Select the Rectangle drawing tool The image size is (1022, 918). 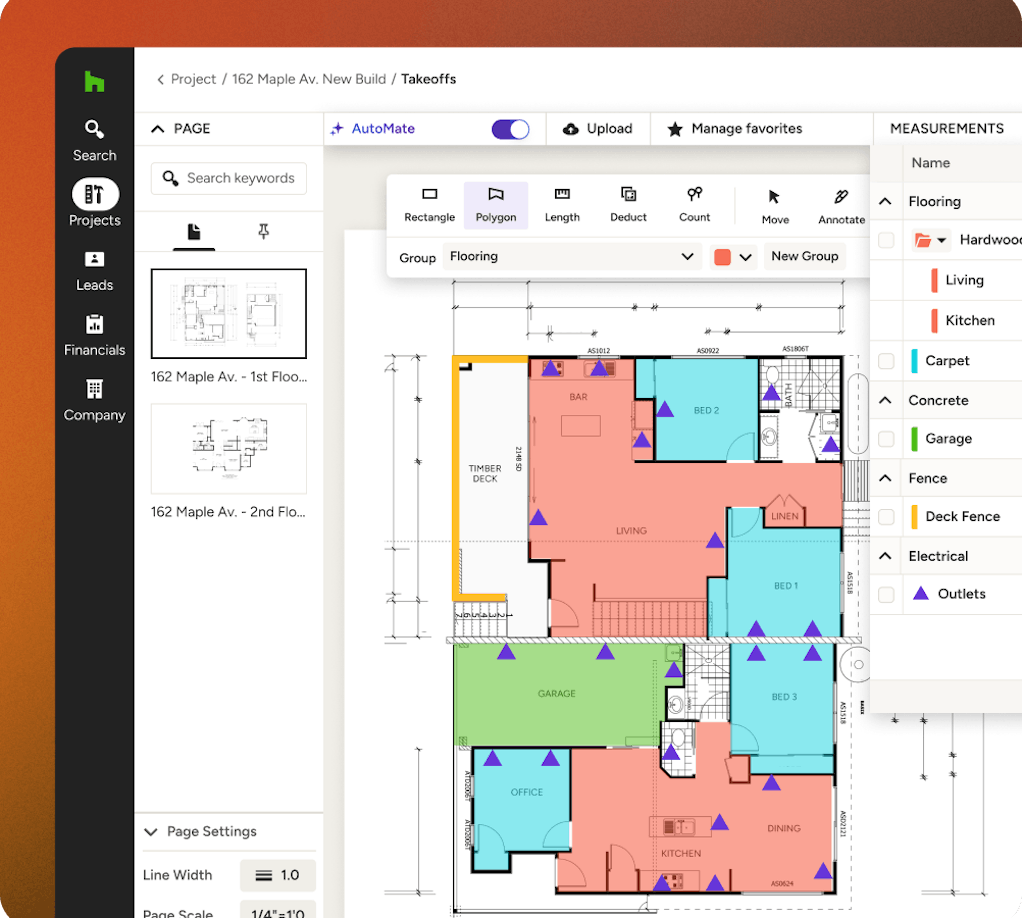[429, 204]
